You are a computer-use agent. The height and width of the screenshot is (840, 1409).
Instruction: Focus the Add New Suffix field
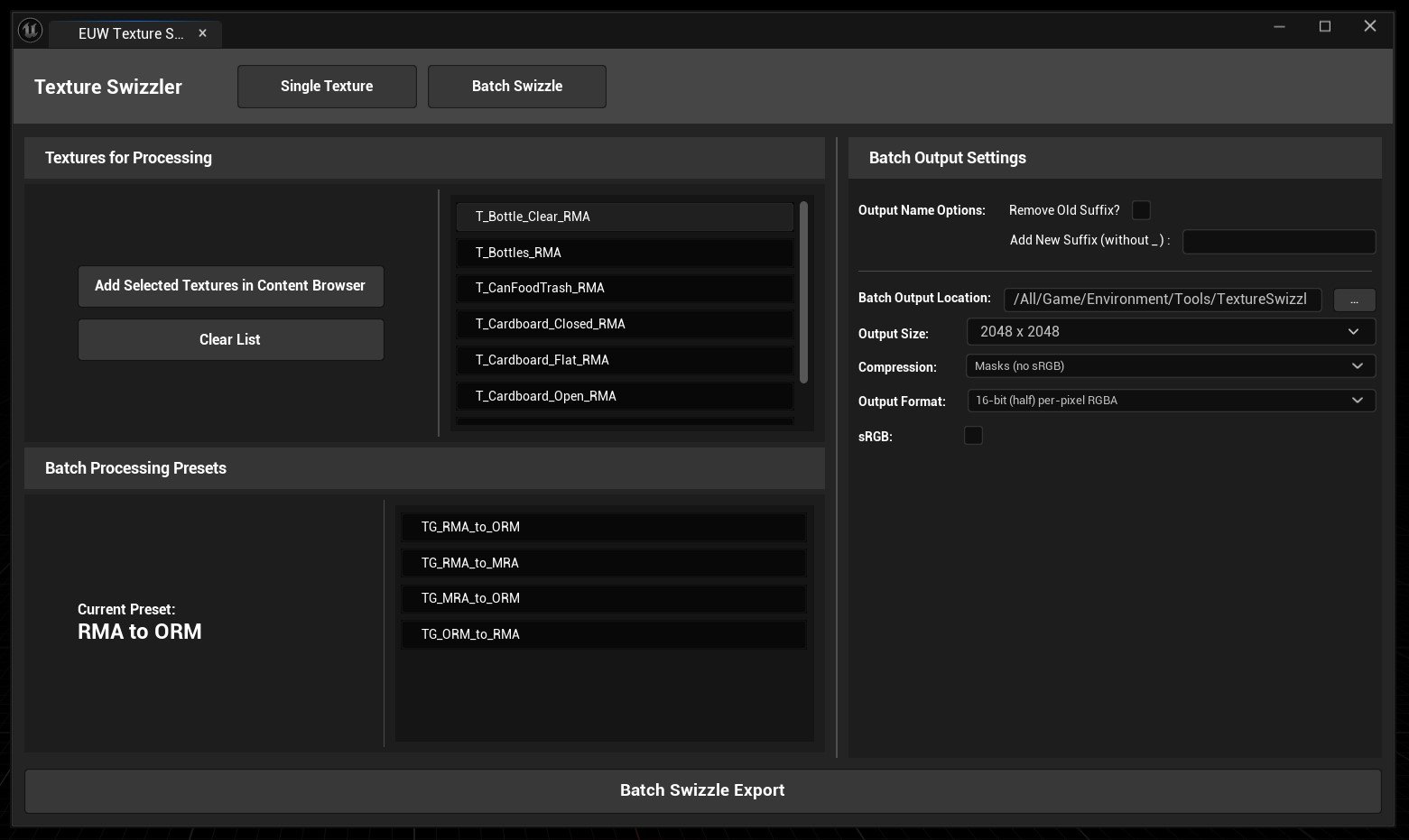1279,241
